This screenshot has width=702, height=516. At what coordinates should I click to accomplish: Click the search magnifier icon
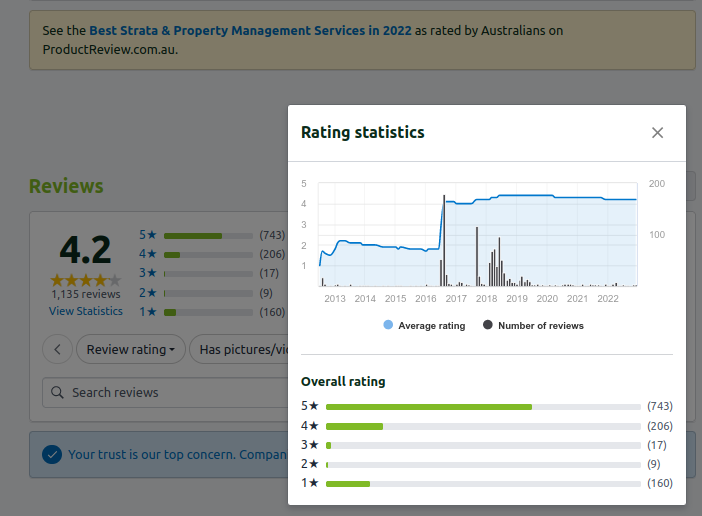click(x=57, y=393)
